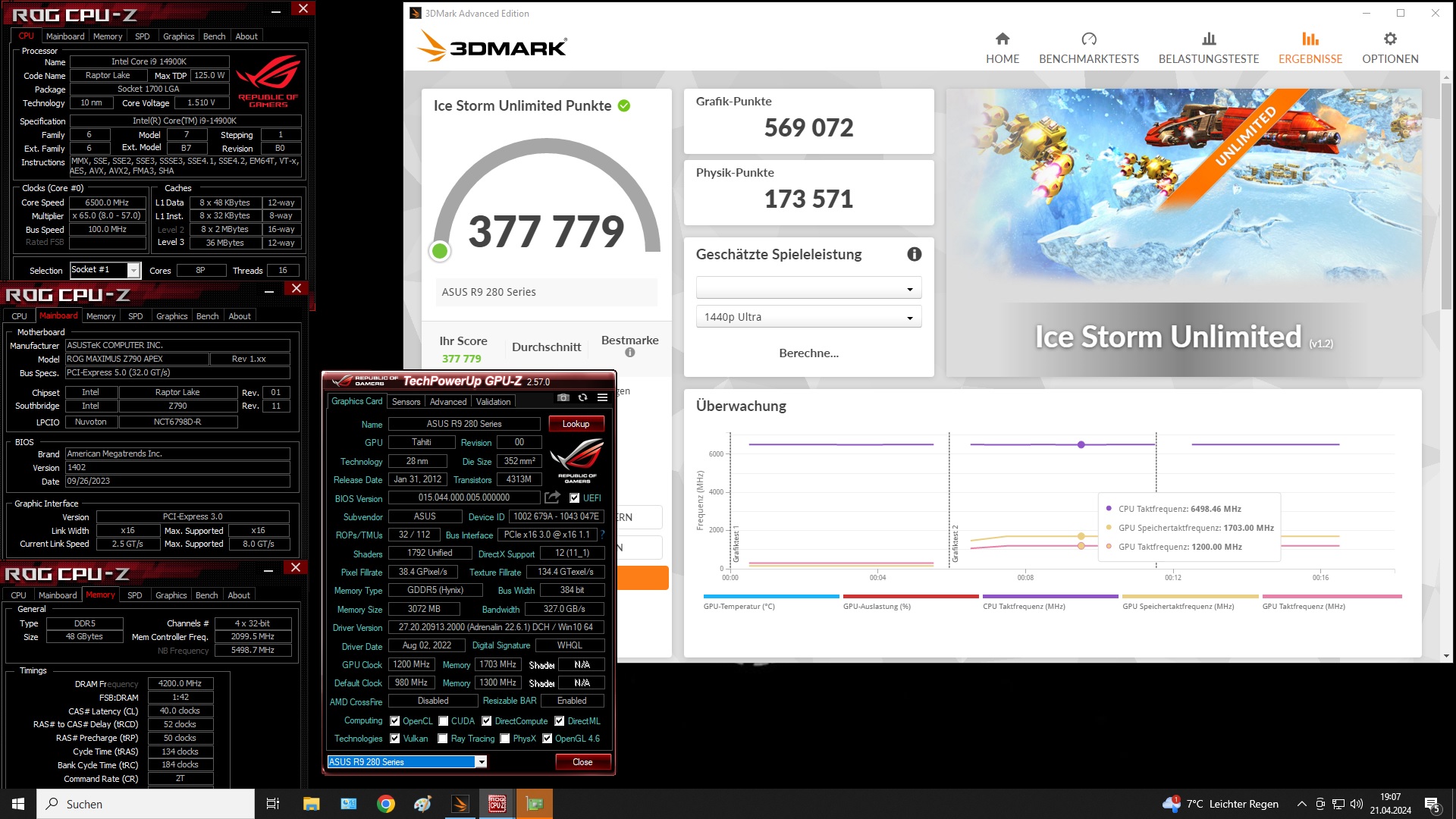Toggle the OpenGL 4.6 checkbox
The width and height of the screenshot is (1456, 819).
click(x=547, y=739)
